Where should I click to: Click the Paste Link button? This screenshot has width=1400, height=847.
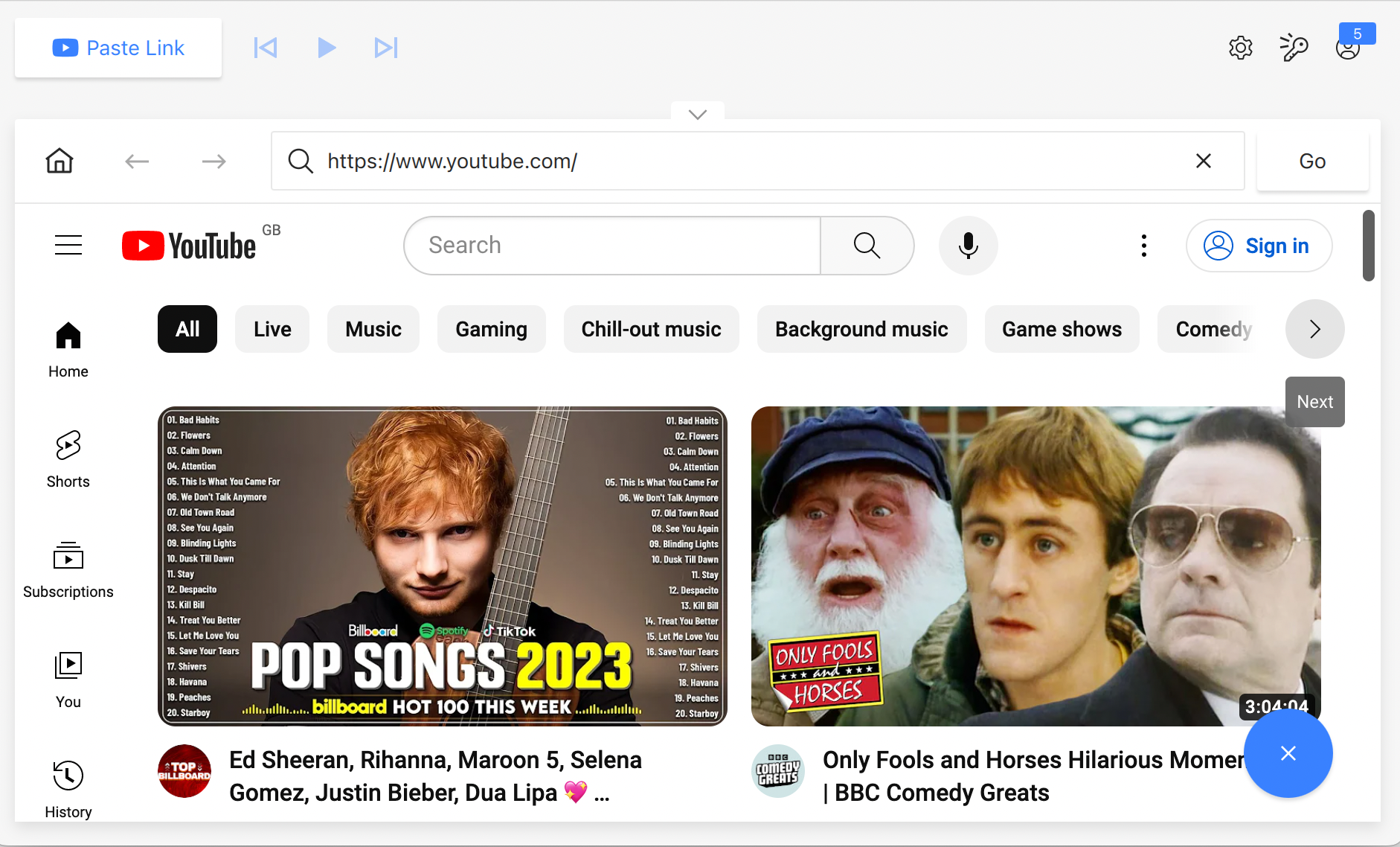(x=118, y=48)
